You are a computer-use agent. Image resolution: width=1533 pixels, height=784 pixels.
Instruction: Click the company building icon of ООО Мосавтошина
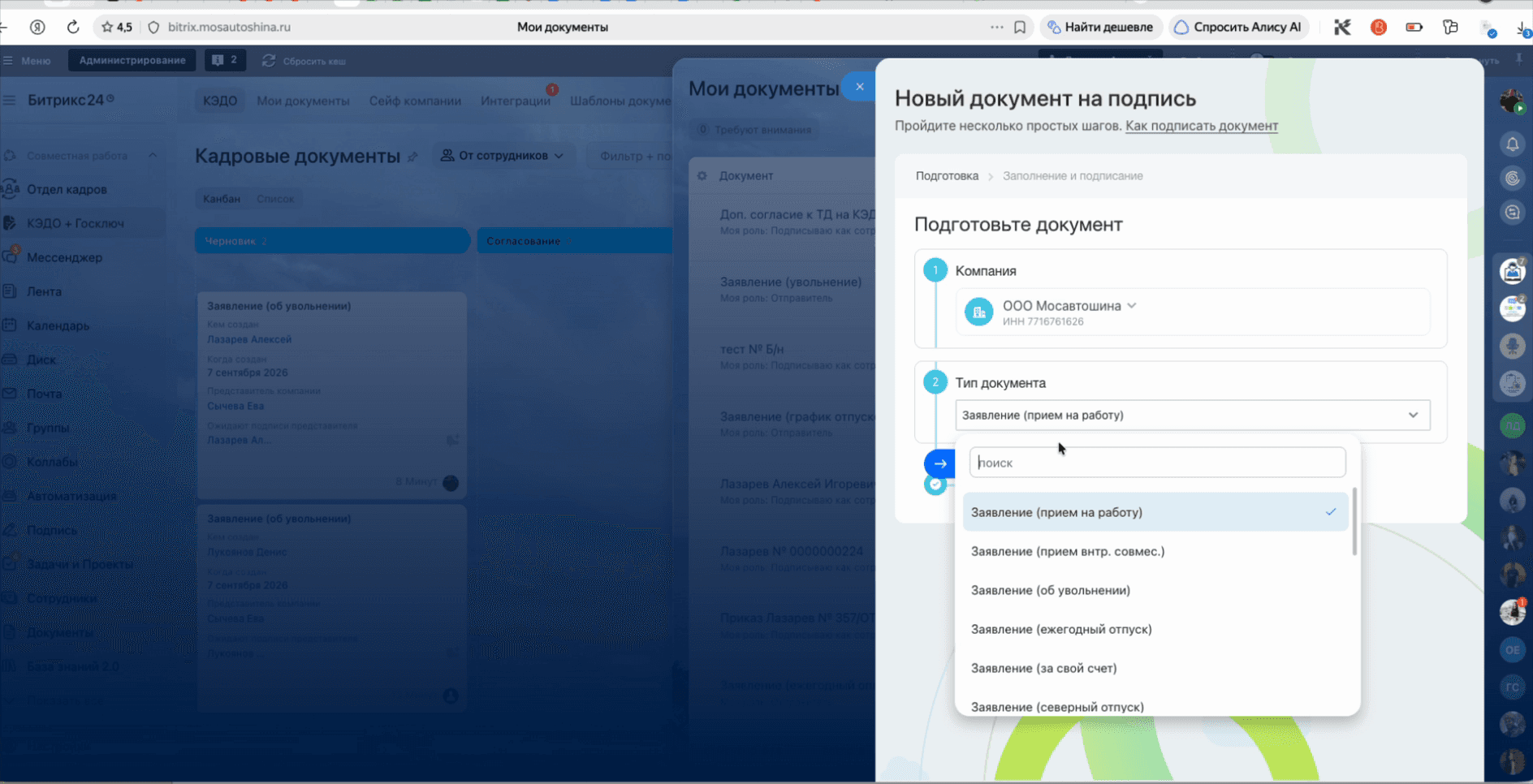978,312
